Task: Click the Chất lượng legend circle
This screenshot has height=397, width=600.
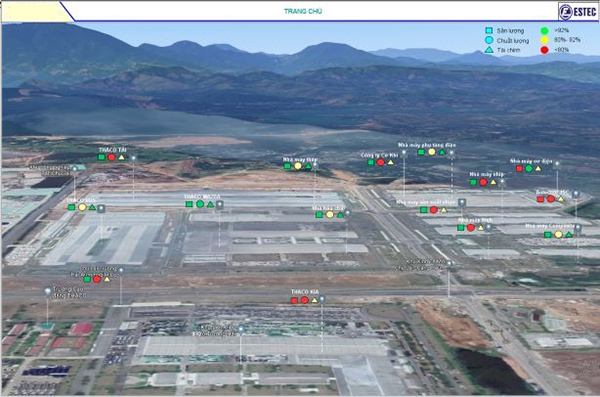Action: pyautogui.click(x=489, y=40)
